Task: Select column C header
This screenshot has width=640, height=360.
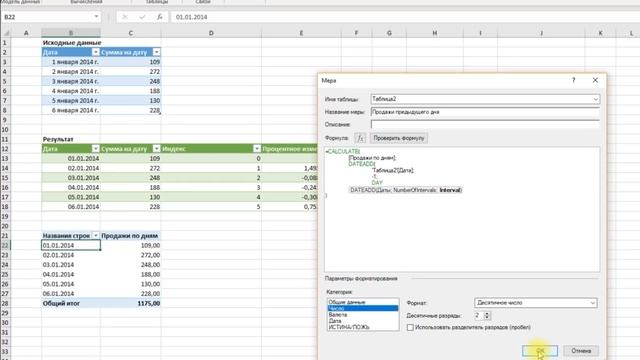Action: [x=131, y=33]
